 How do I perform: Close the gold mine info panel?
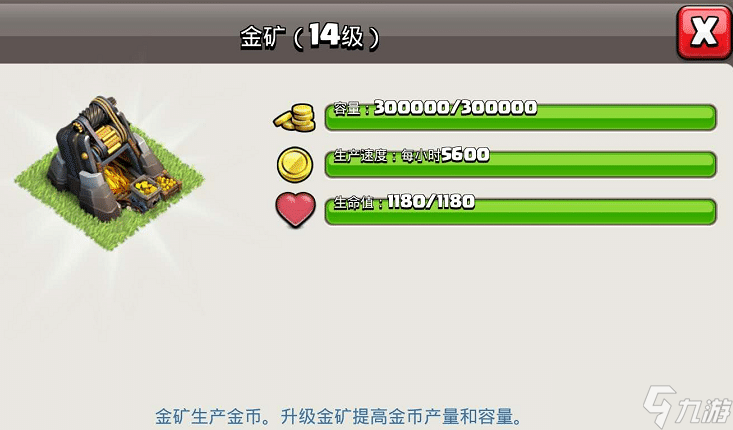click(x=704, y=32)
